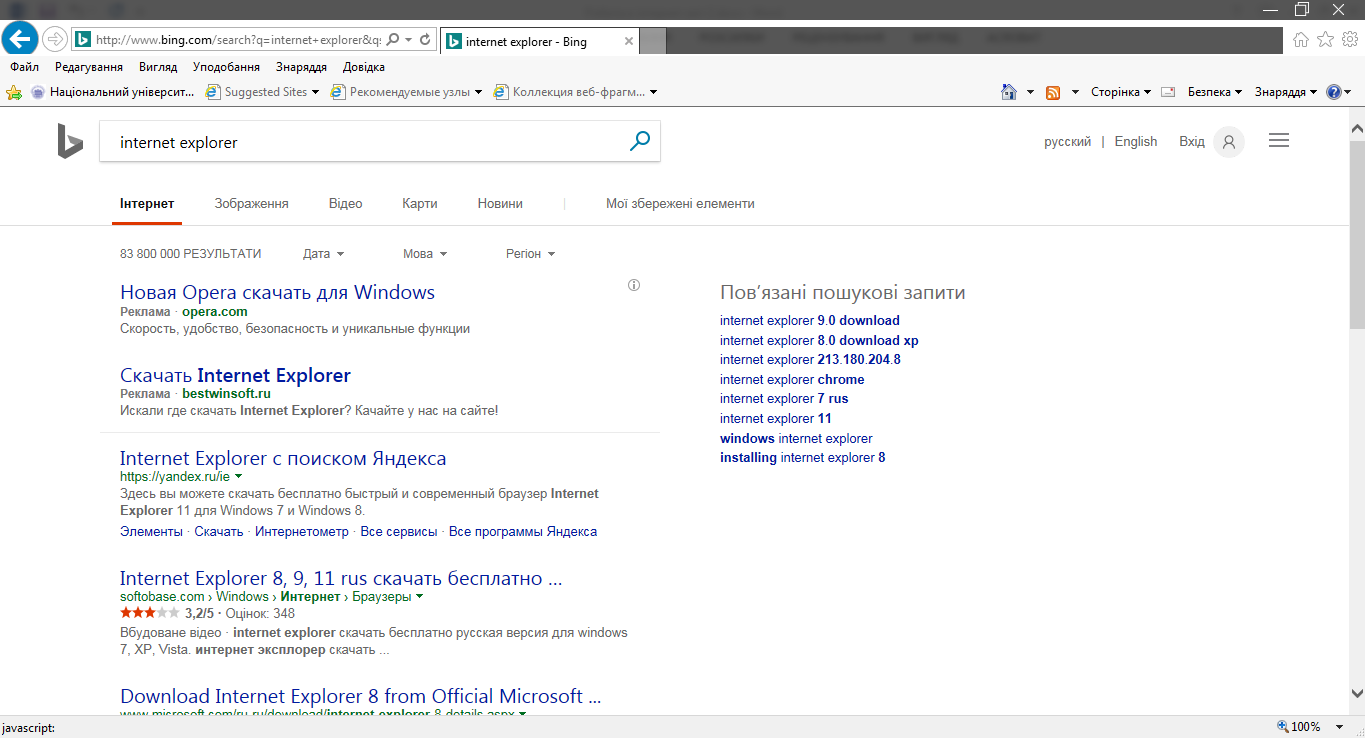Click the forward navigation arrow
1365x738 pixels.
(x=54, y=40)
